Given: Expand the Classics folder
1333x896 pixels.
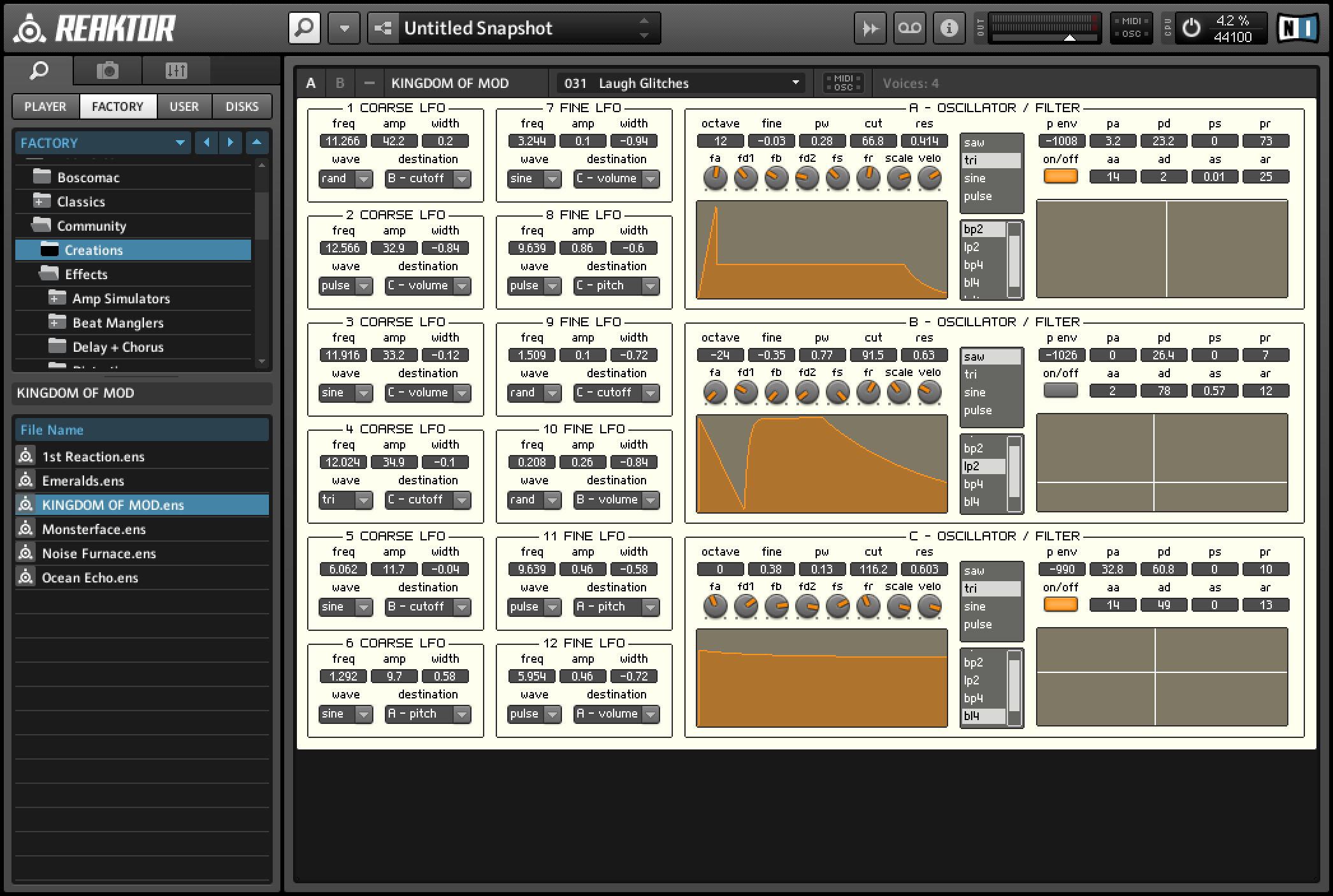Looking at the screenshot, I should [41, 201].
